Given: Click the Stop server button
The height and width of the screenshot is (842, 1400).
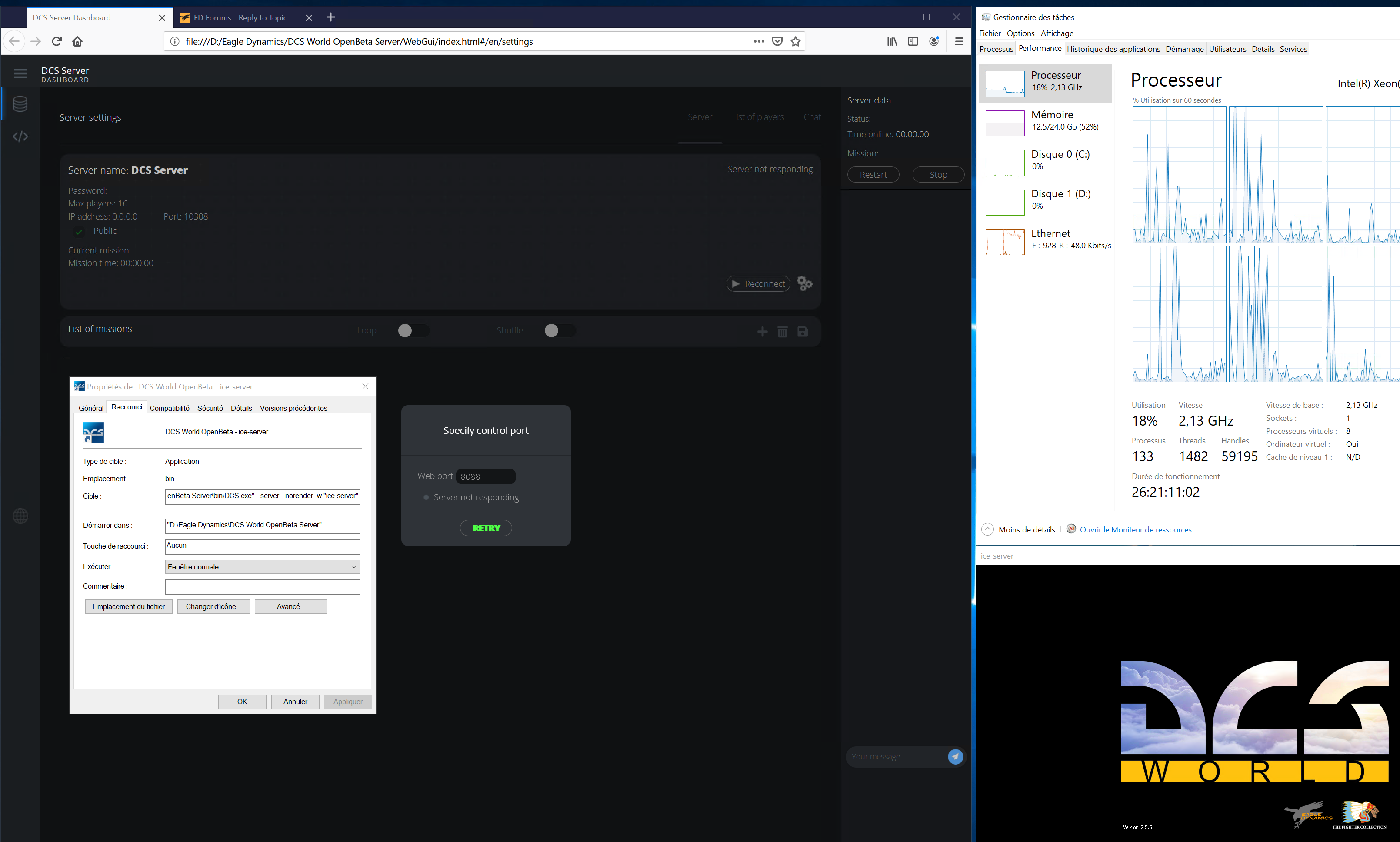Looking at the screenshot, I should pyautogui.click(x=938, y=175).
